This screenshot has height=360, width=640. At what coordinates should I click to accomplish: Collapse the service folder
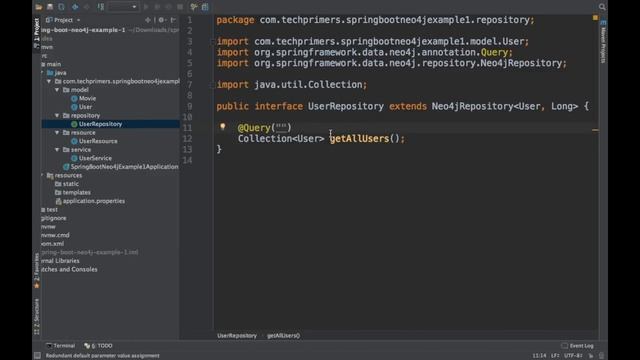(57, 150)
